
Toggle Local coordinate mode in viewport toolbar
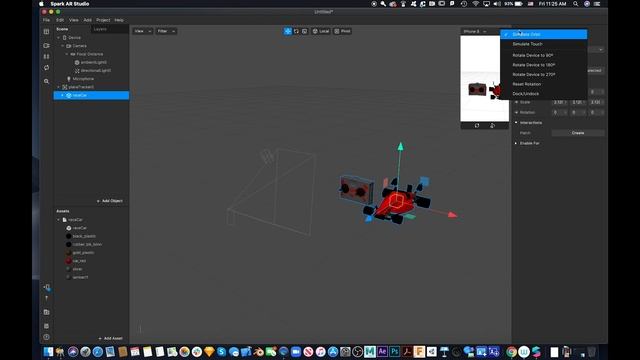click(x=321, y=31)
